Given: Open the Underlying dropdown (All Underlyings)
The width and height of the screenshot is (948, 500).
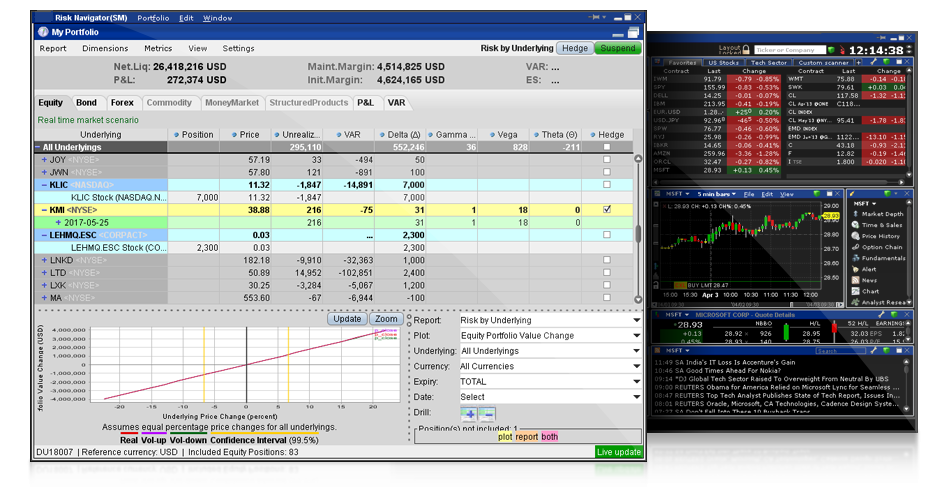Looking at the screenshot, I should click(550, 351).
